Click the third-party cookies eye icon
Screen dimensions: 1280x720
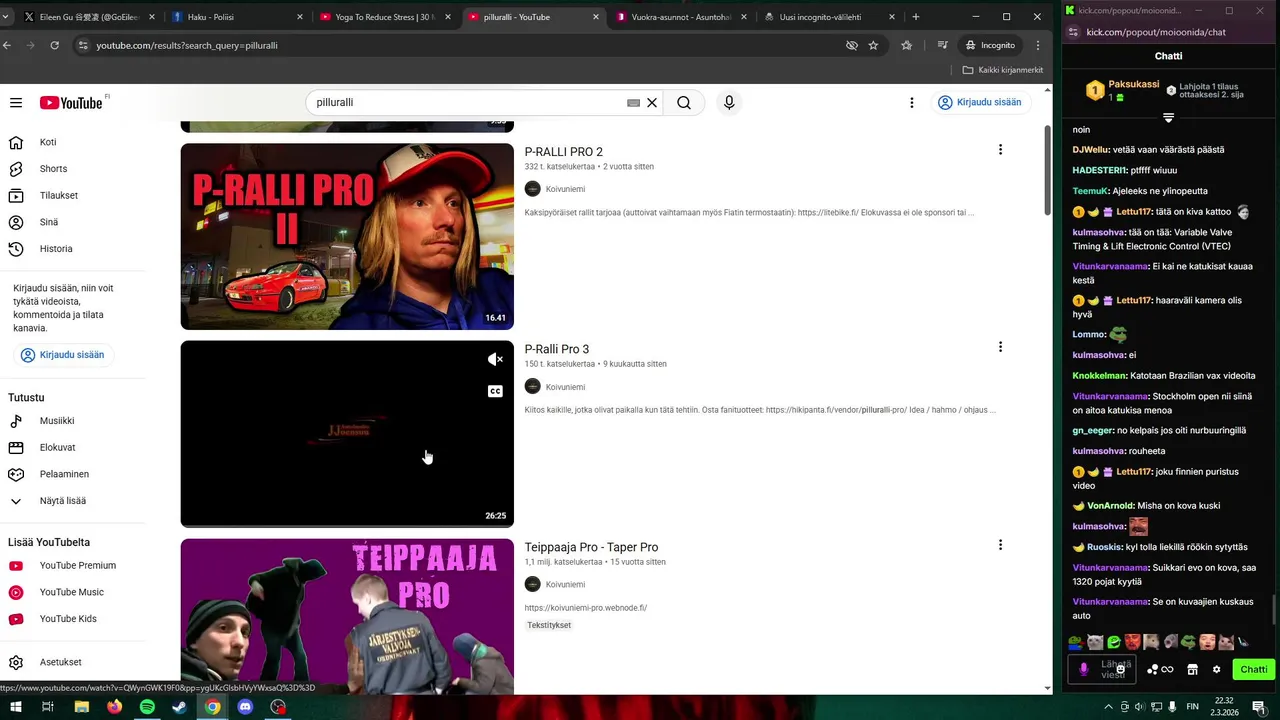tap(852, 45)
